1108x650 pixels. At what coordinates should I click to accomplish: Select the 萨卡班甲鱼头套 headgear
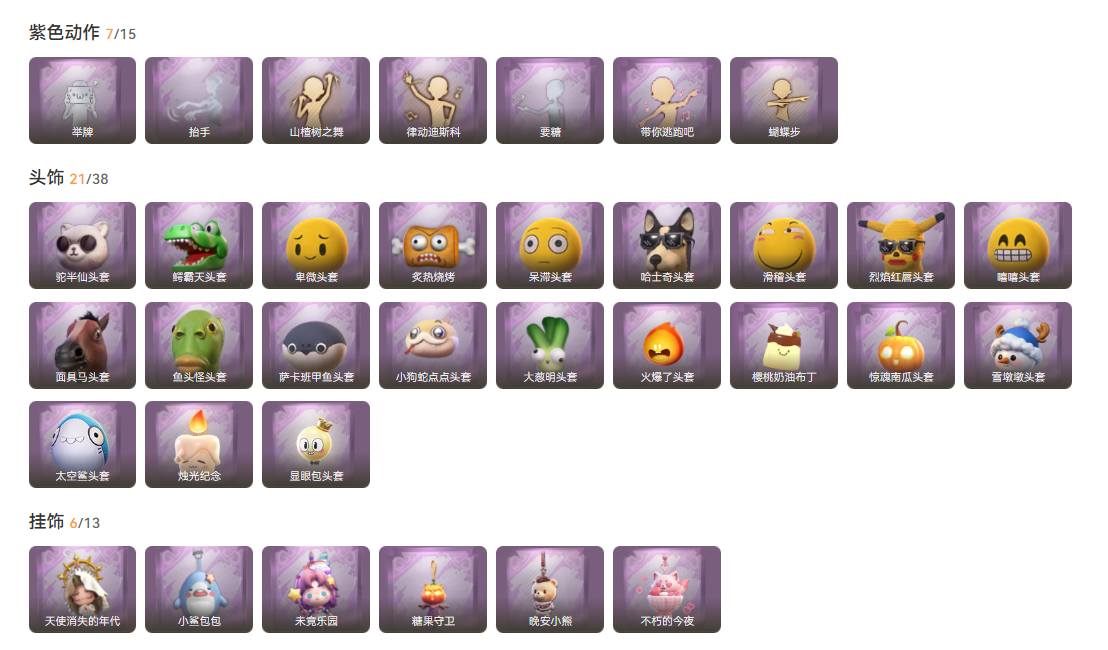[316, 345]
